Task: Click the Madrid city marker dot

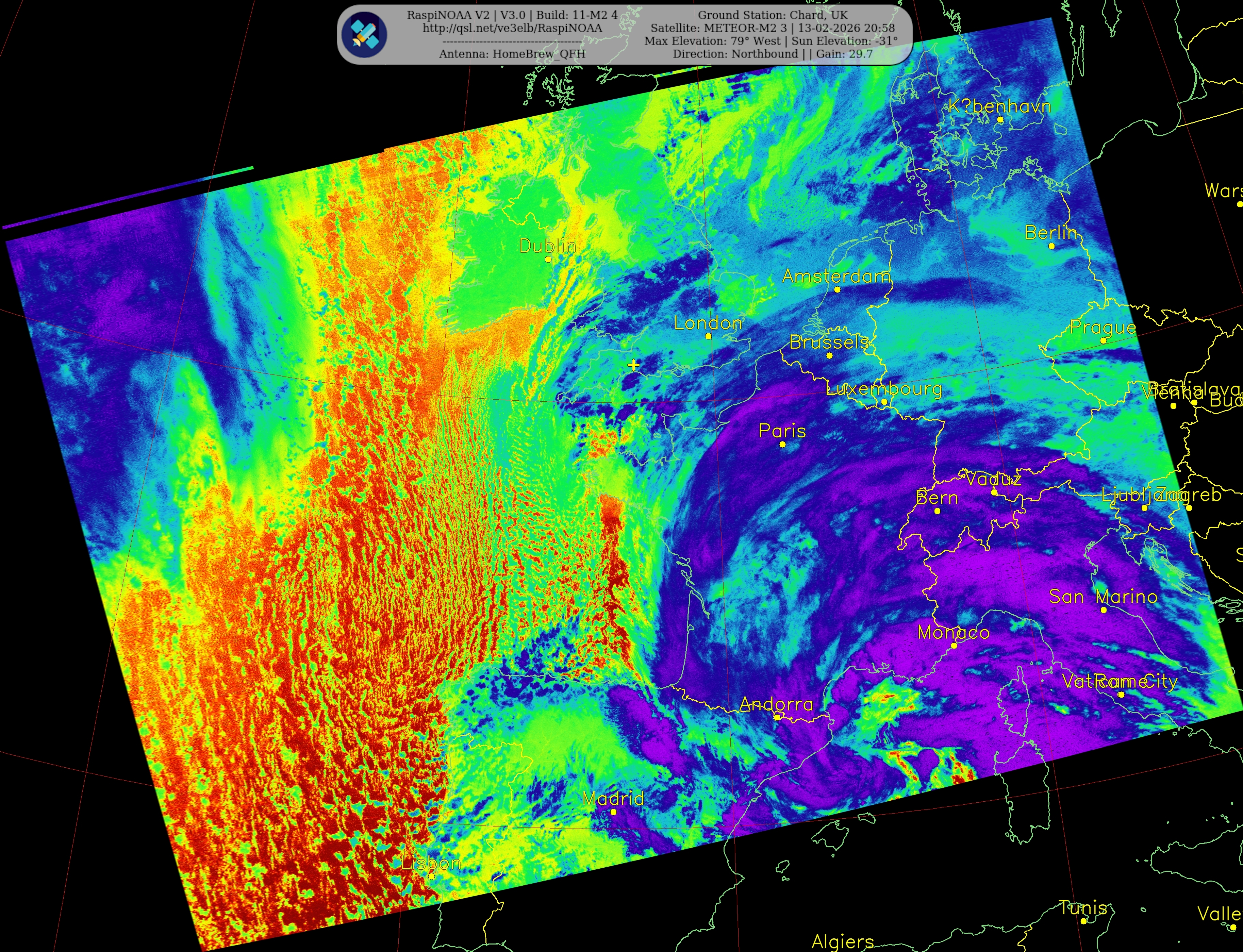Action: (x=613, y=812)
